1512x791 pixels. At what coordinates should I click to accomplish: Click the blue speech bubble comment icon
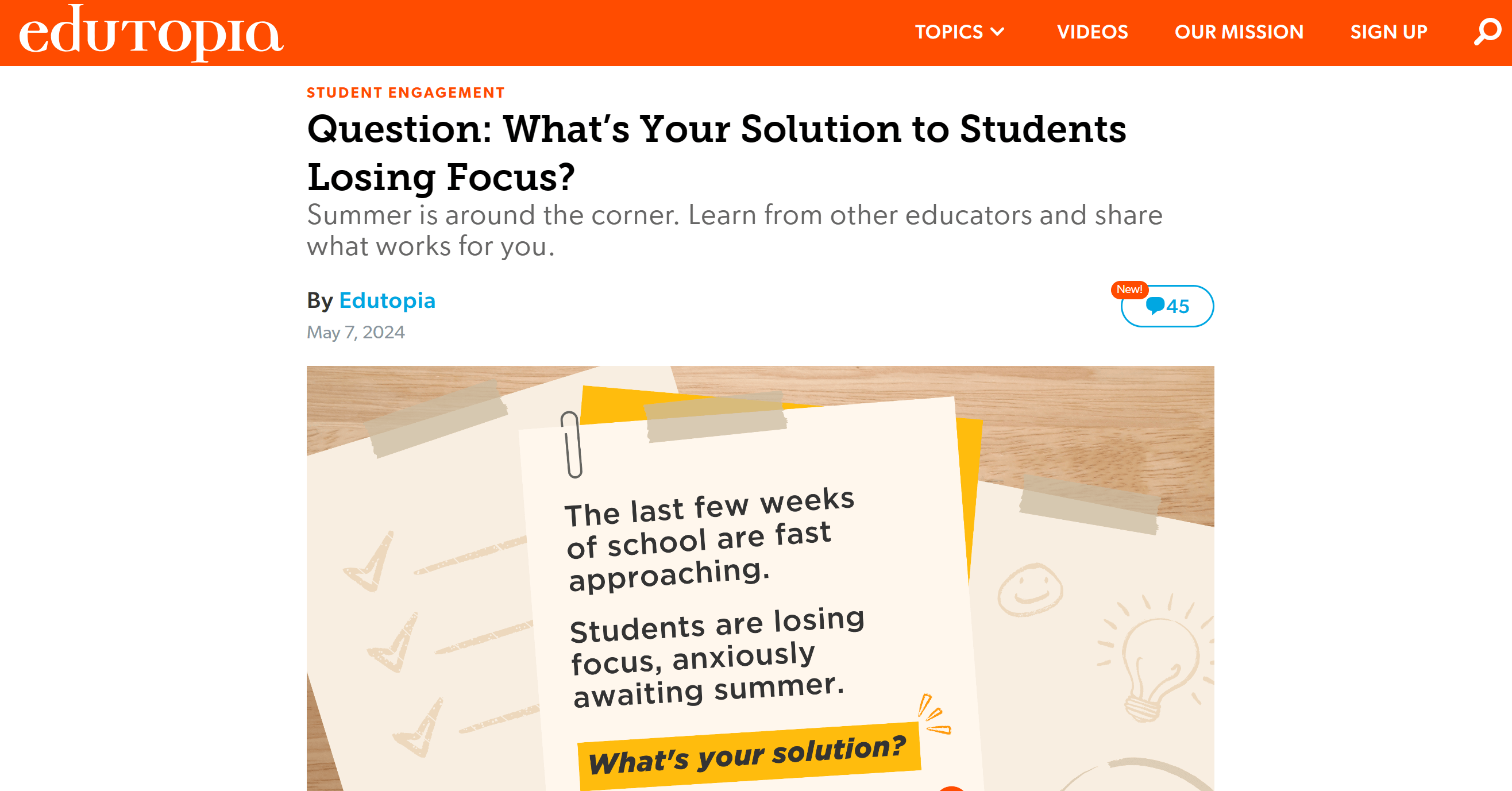tap(1154, 306)
